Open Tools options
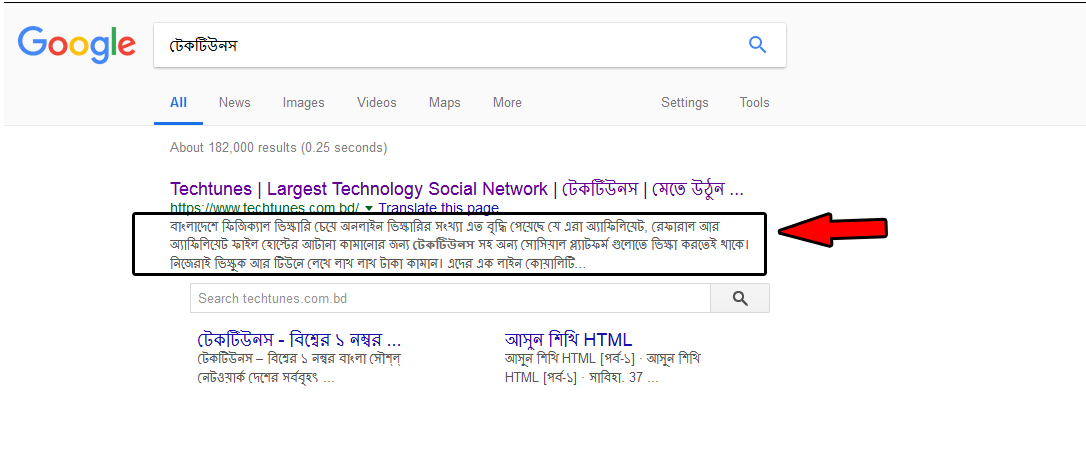 click(x=754, y=103)
